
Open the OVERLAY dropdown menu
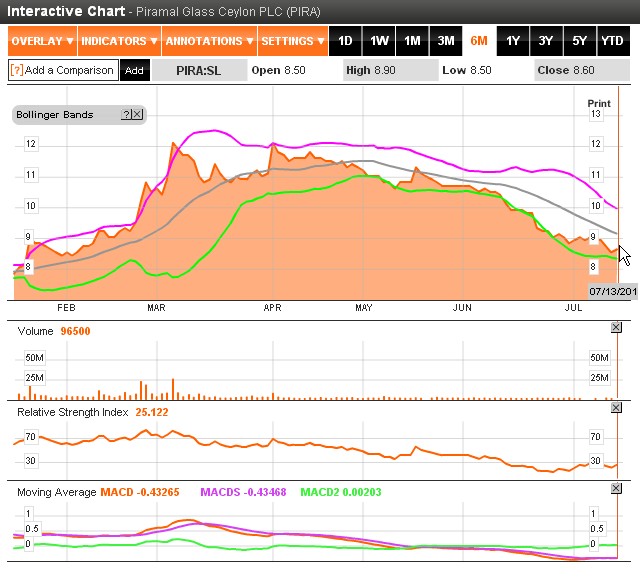pos(42,41)
